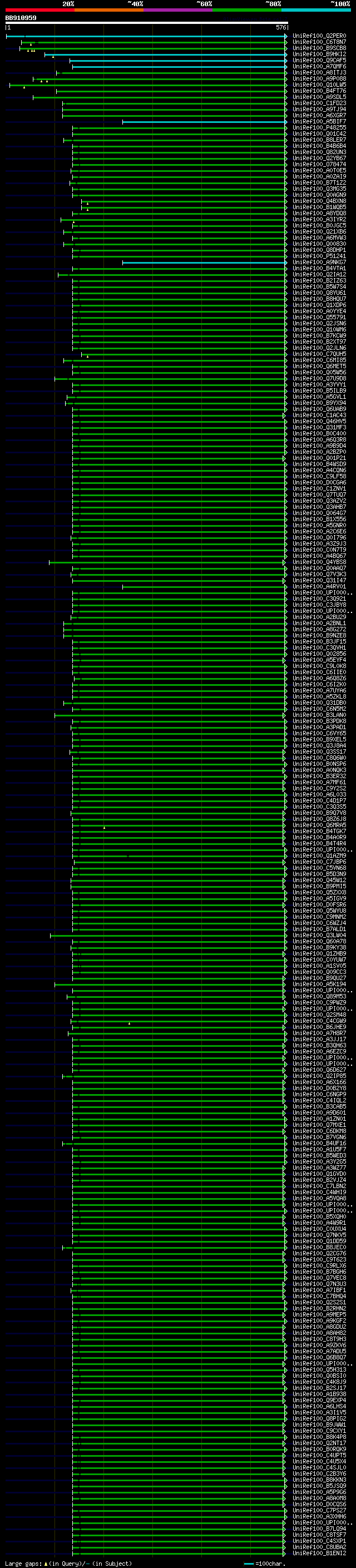Click the green ~80% legend segment
Image resolution: width=356 pixels, height=1568 pixels.
(247, 11)
